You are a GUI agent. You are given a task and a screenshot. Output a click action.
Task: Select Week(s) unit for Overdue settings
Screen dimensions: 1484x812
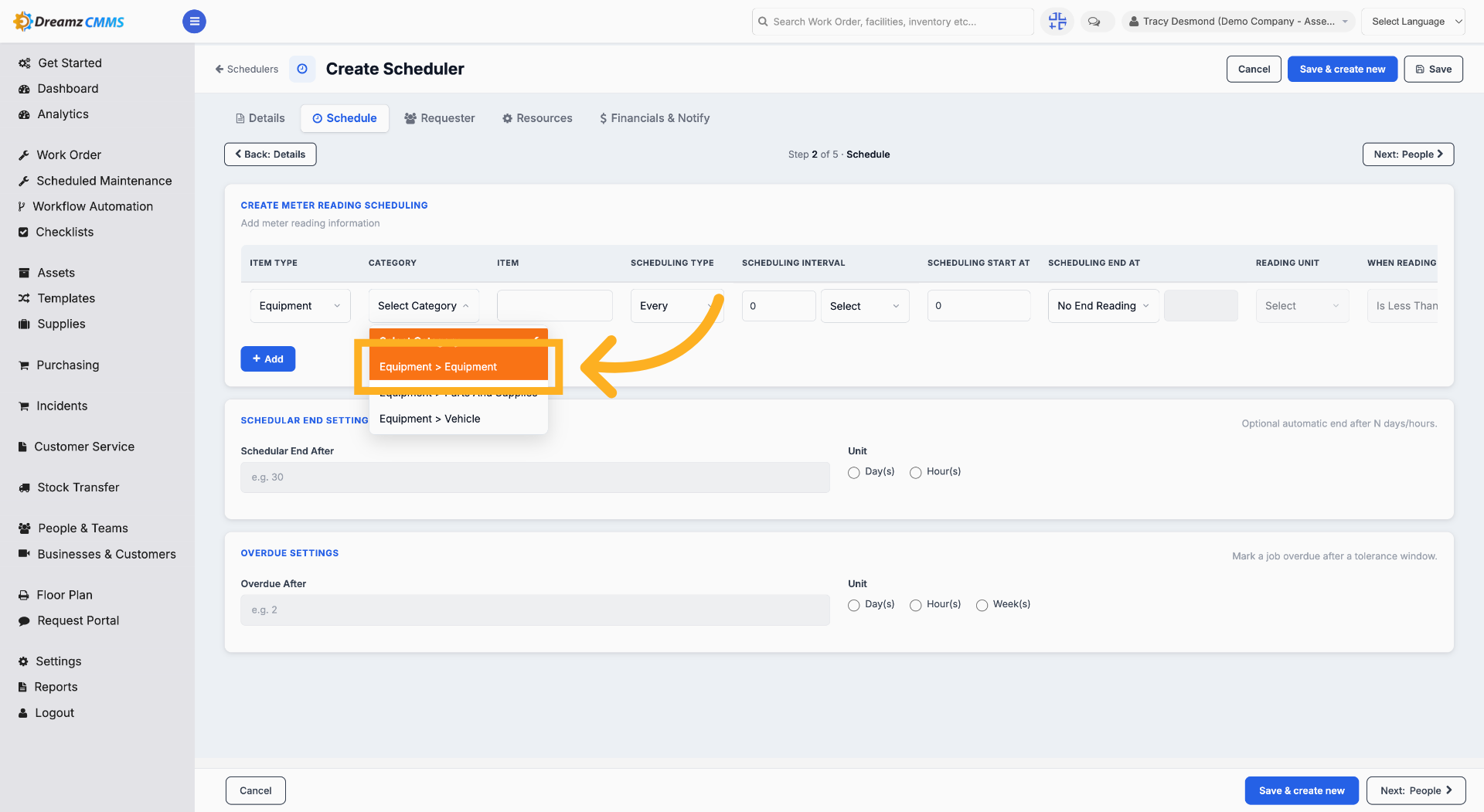[982, 606]
